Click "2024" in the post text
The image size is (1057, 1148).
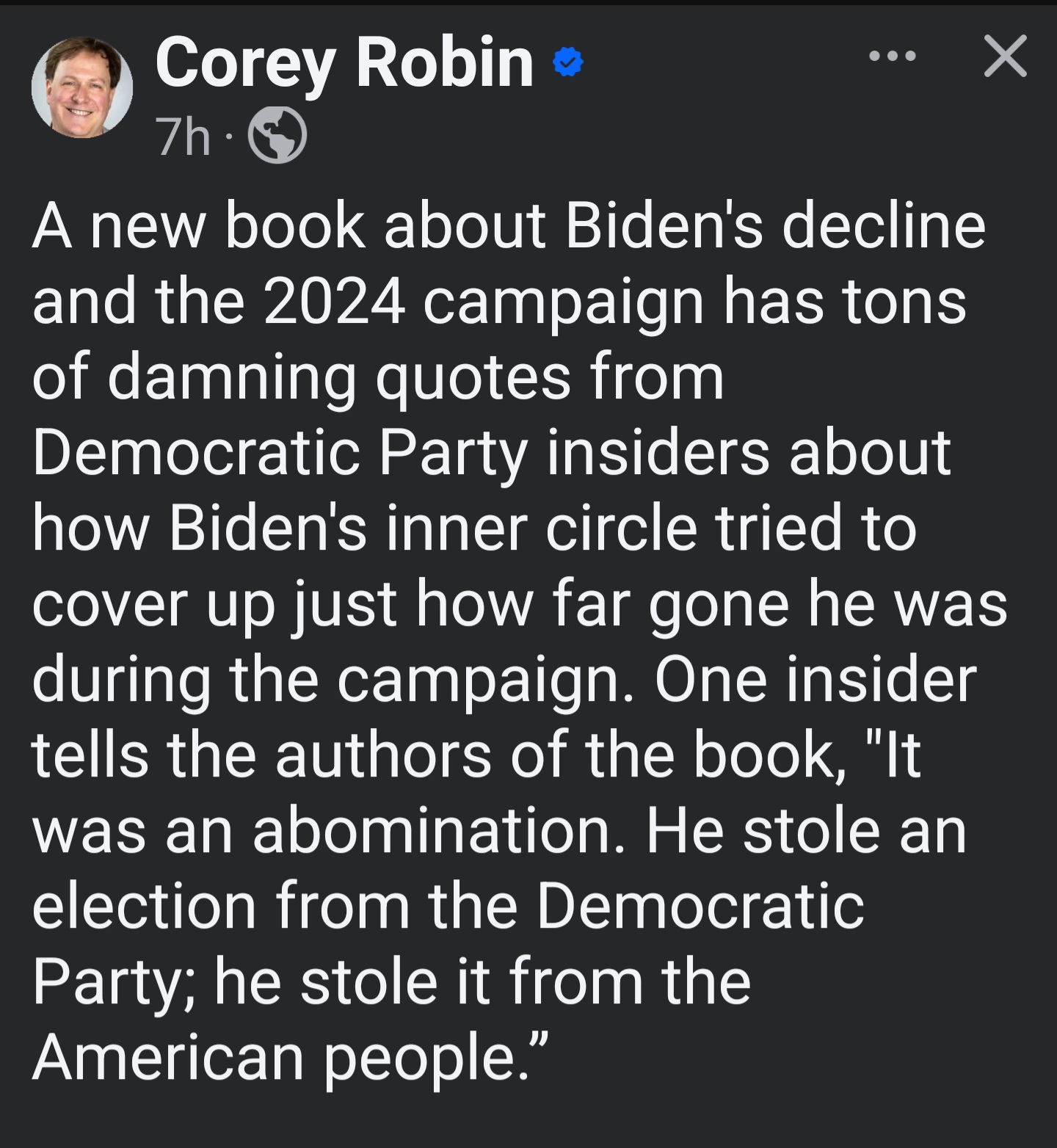coord(333,302)
